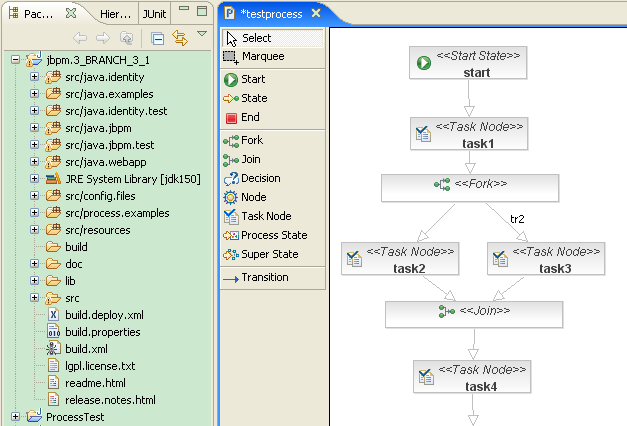Screen dimensions: 627x426
Task: Select the Fork node tool
Action: click(251, 141)
